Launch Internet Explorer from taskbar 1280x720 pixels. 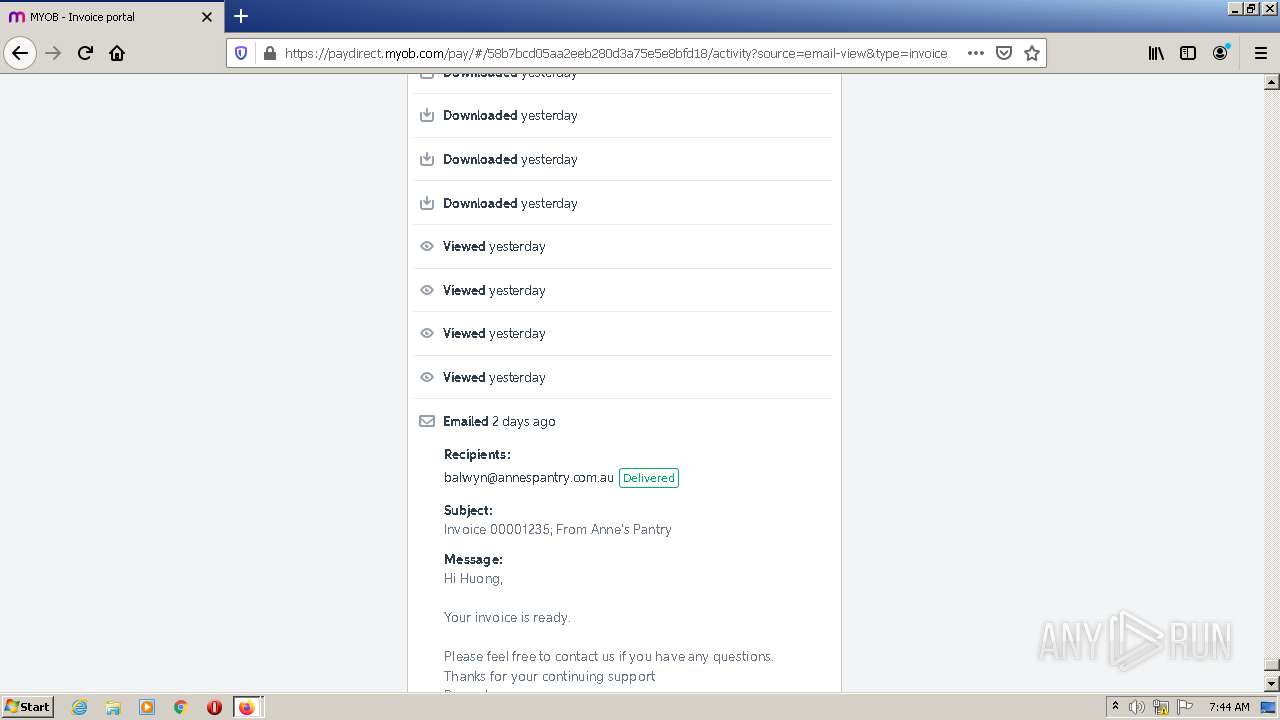point(80,707)
